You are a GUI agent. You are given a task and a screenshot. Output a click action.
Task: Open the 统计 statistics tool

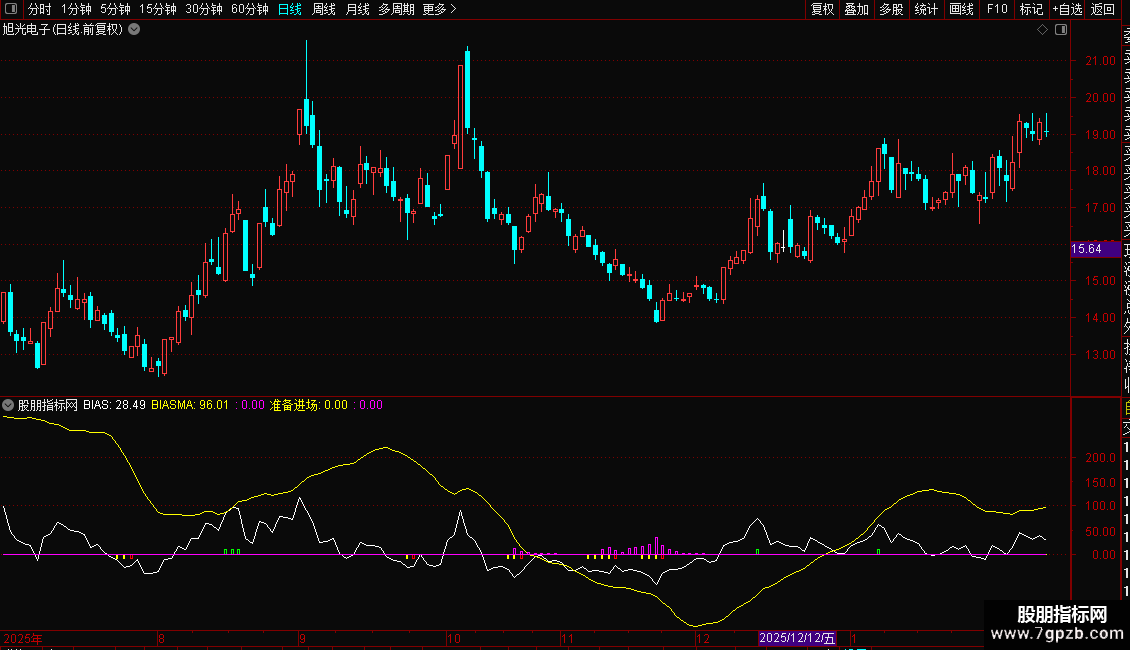coord(926,9)
